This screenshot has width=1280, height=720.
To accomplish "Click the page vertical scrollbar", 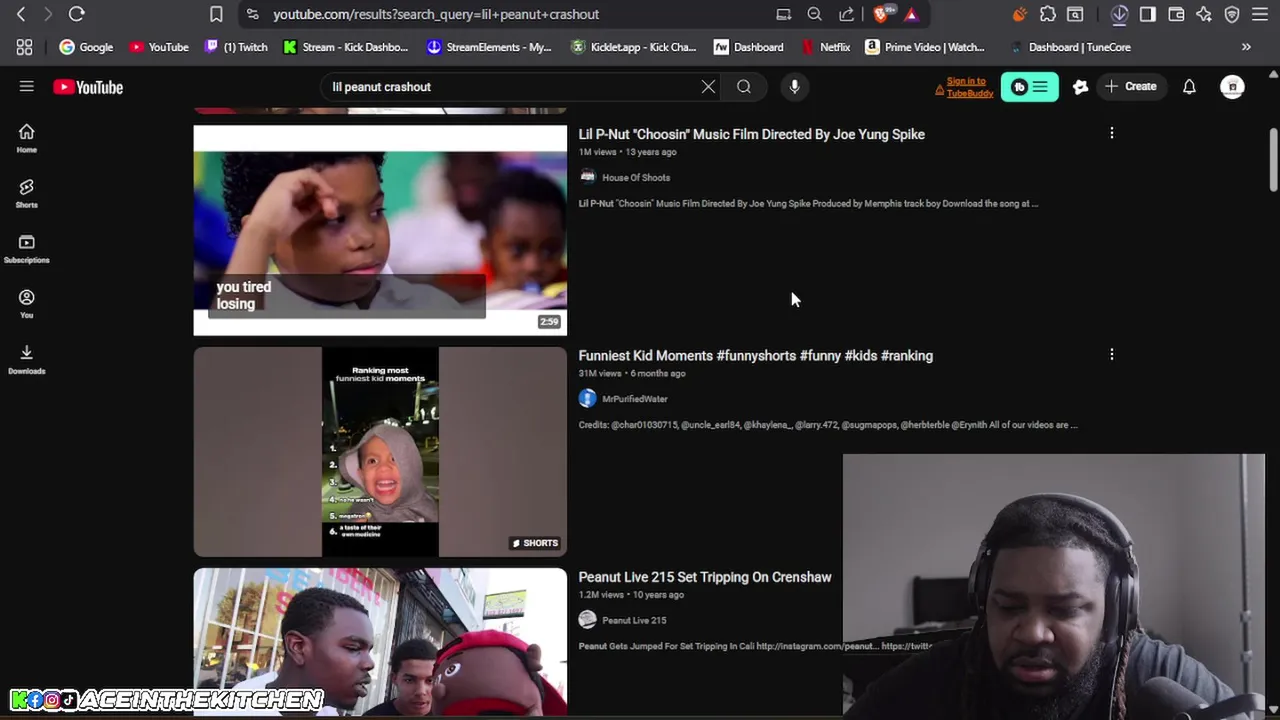I will click(x=1273, y=160).
